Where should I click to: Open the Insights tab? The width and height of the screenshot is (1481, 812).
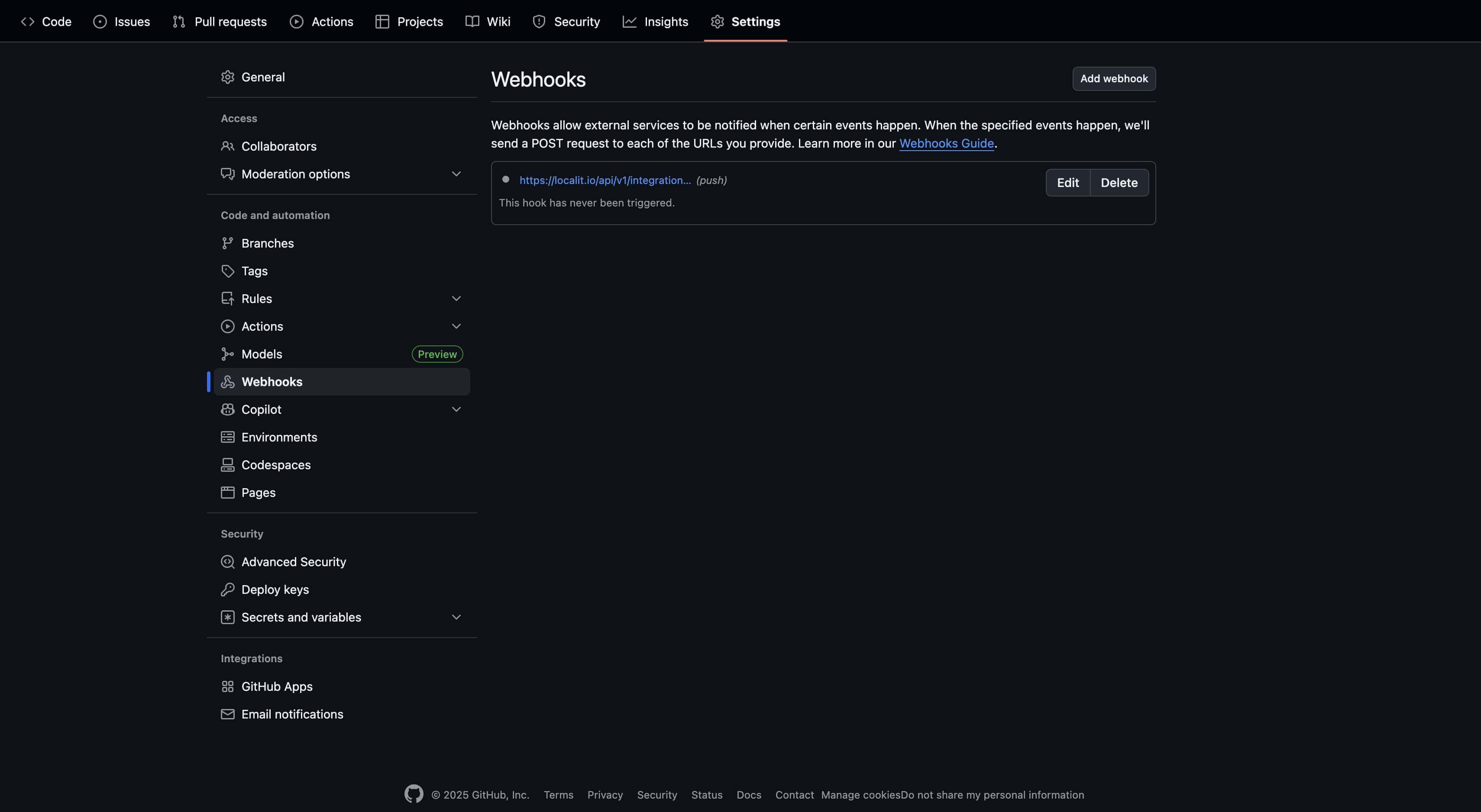click(x=655, y=22)
